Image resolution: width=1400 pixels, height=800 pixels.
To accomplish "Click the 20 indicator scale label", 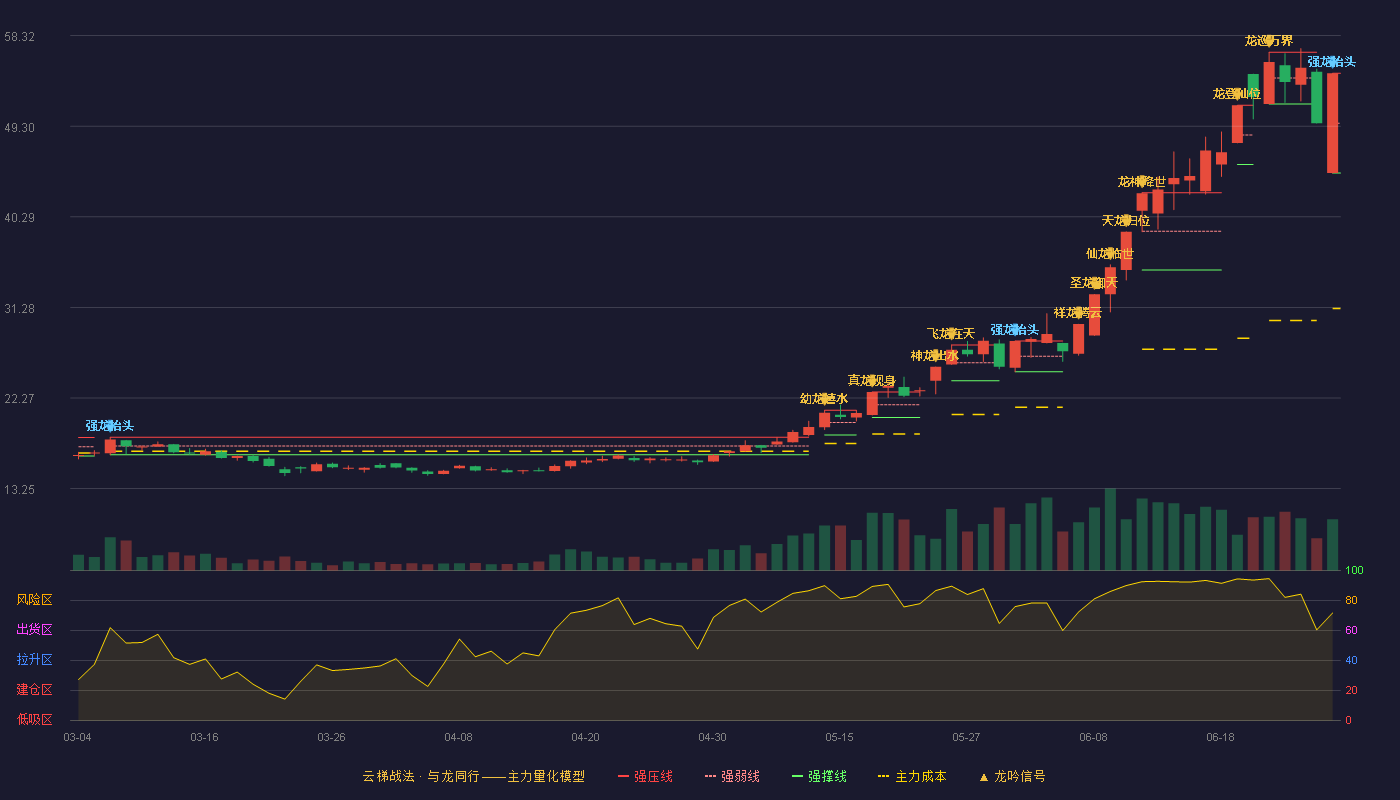I will pyautogui.click(x=1351, y=690).
